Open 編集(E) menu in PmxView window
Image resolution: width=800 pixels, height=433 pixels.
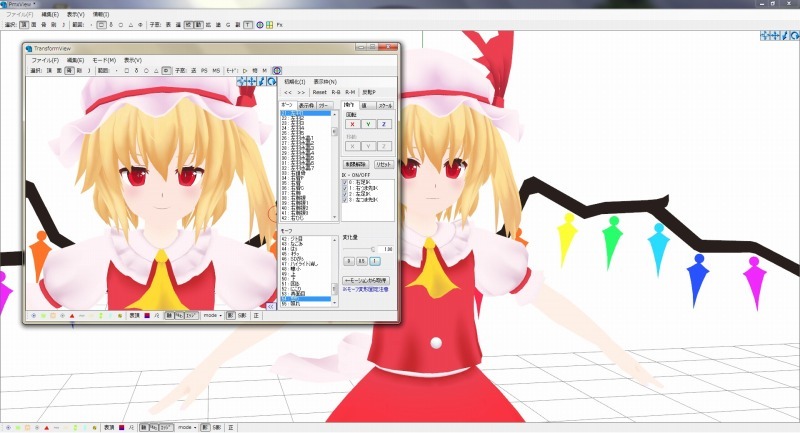tap(49, 14)
